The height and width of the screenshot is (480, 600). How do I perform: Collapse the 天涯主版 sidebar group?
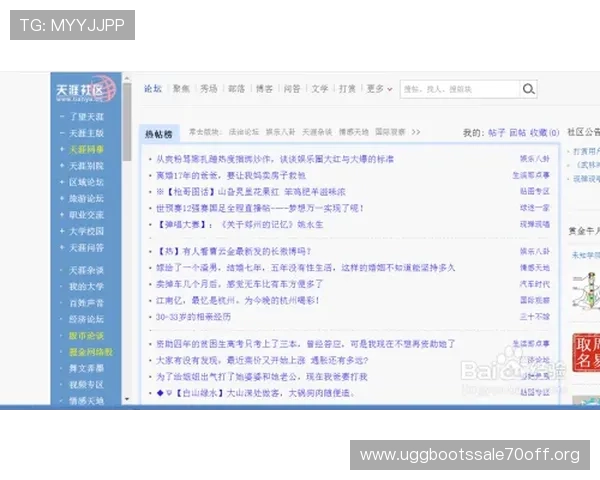(x=62, y=133)
